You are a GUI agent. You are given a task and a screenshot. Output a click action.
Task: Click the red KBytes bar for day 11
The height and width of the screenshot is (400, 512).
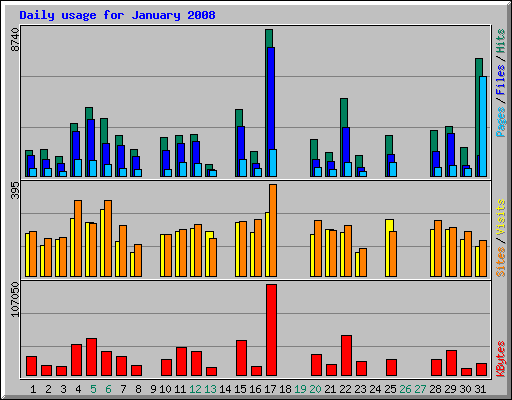(181, 362)
